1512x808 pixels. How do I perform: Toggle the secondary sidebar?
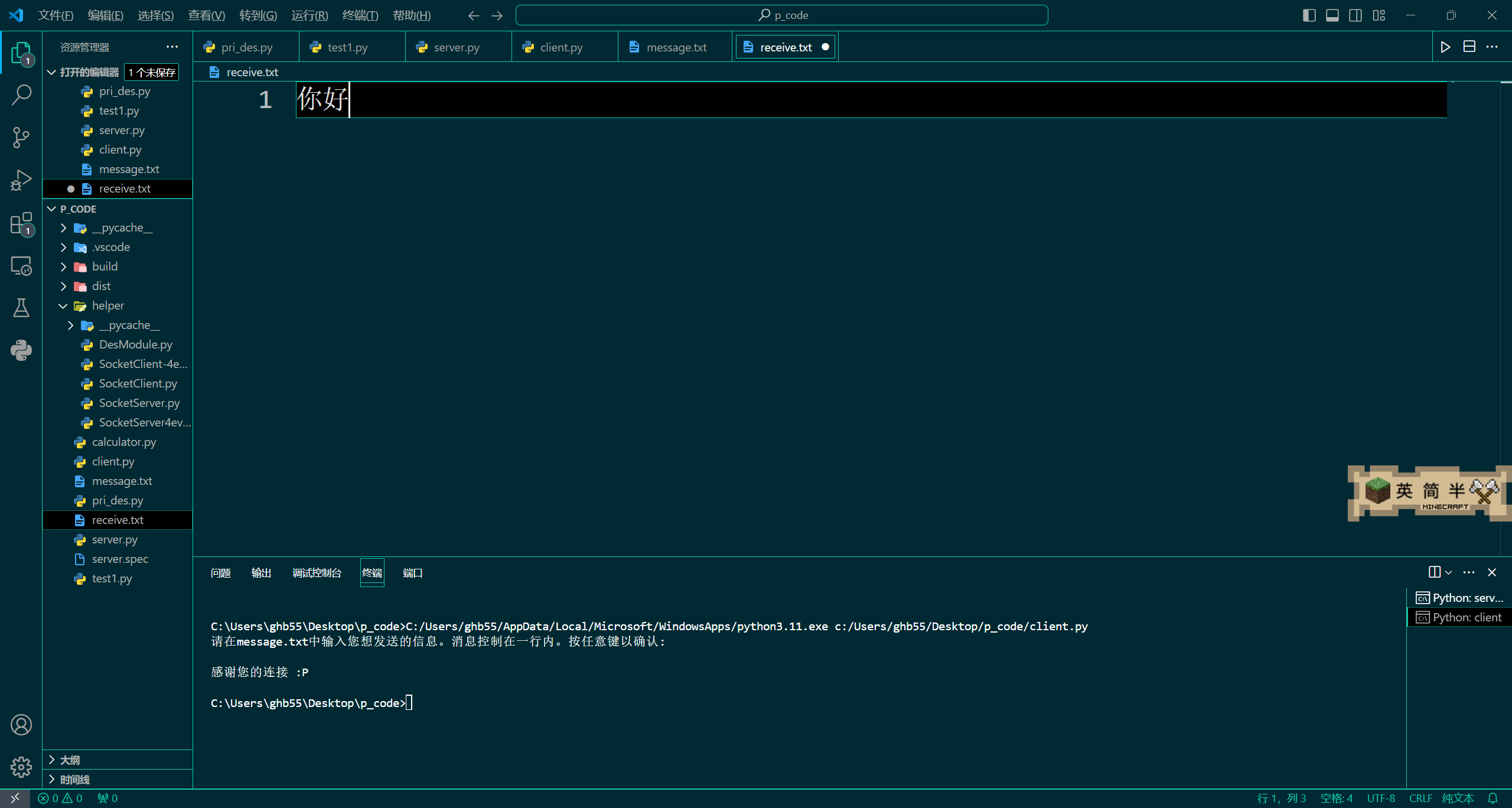(x=1355, y=15)
